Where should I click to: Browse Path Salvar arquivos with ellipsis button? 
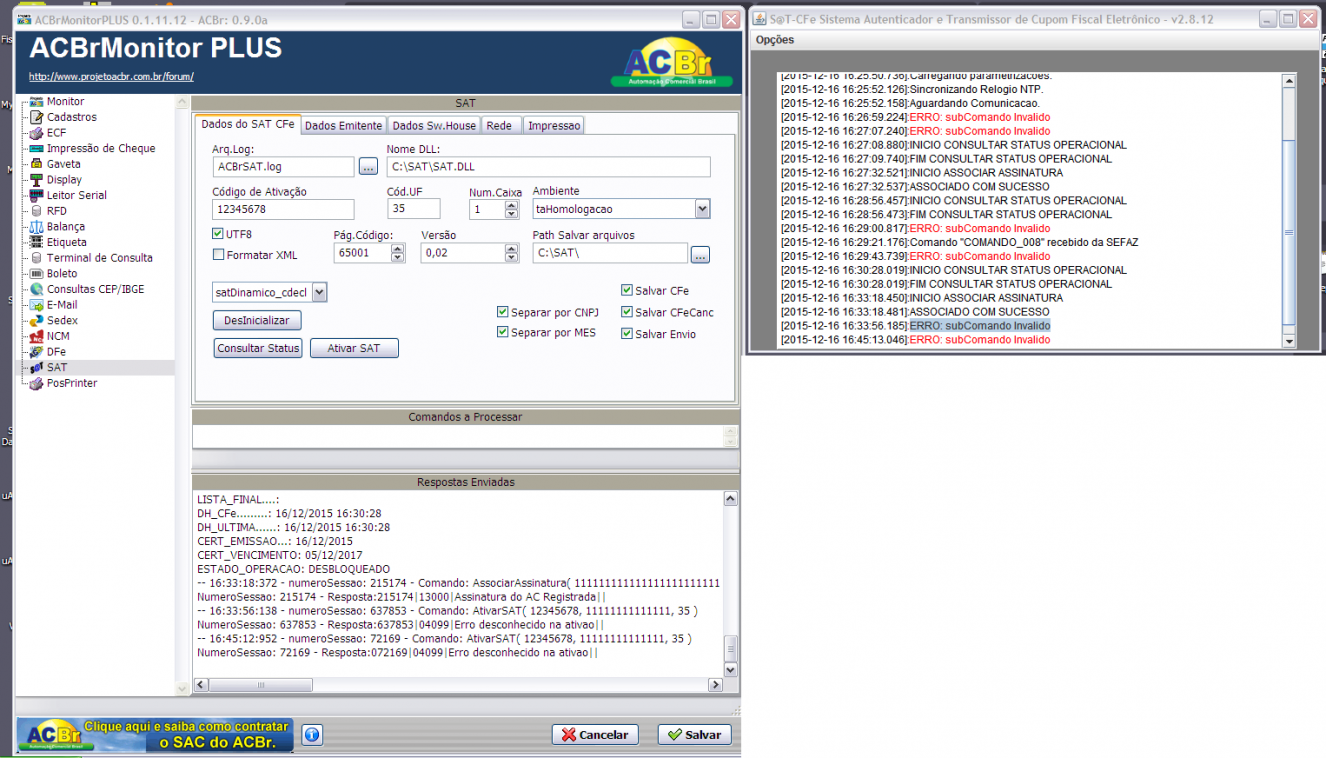700,254
